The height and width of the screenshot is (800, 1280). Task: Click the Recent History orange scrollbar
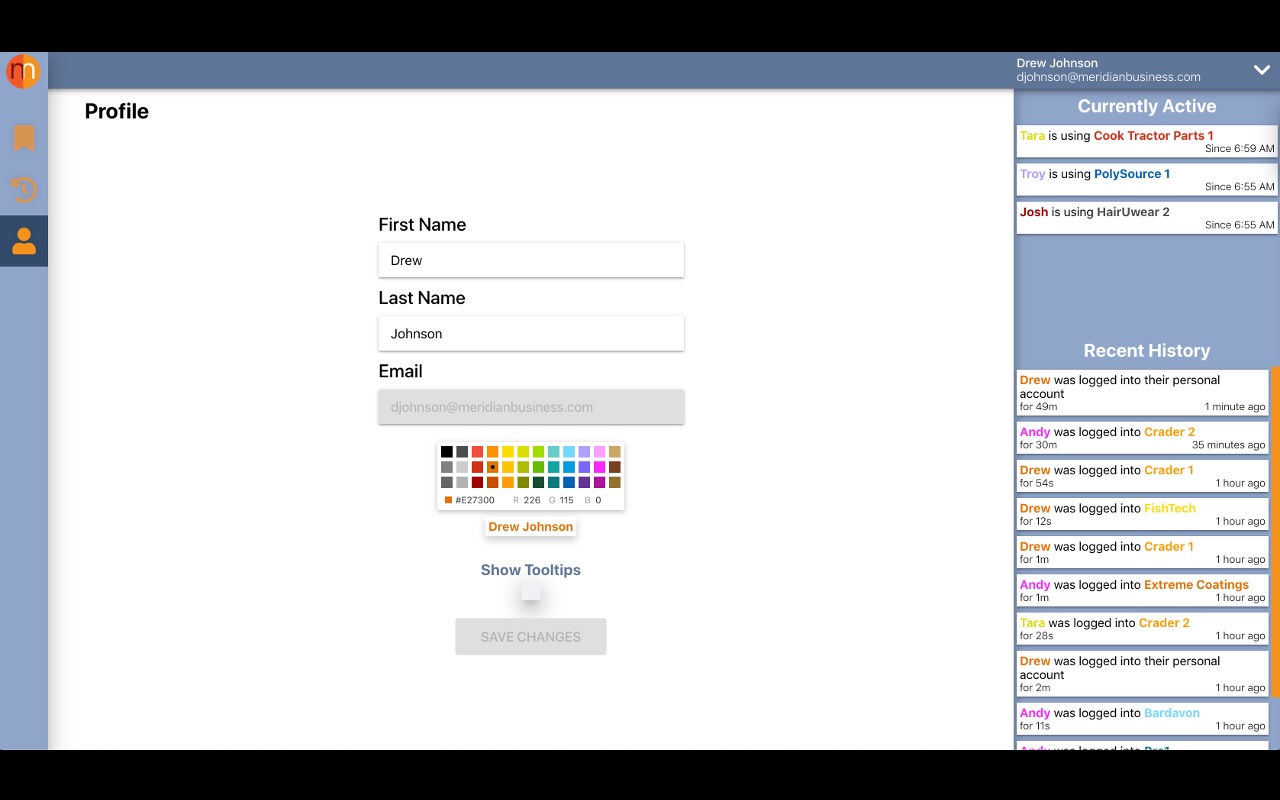(x=1275, y=531)
